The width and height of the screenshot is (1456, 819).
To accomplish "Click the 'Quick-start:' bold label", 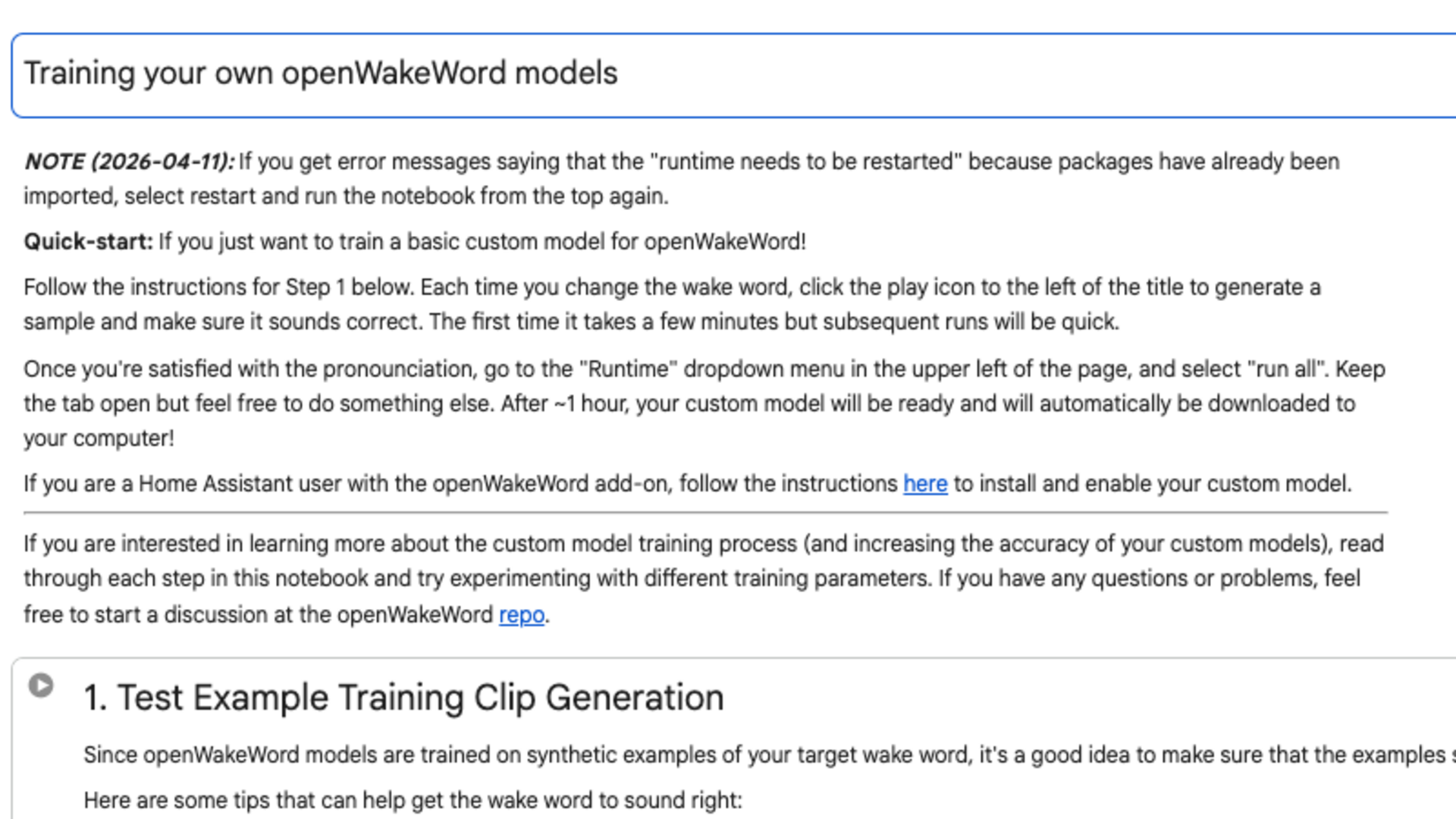I will pyautogui.click(x=88, y=242).
